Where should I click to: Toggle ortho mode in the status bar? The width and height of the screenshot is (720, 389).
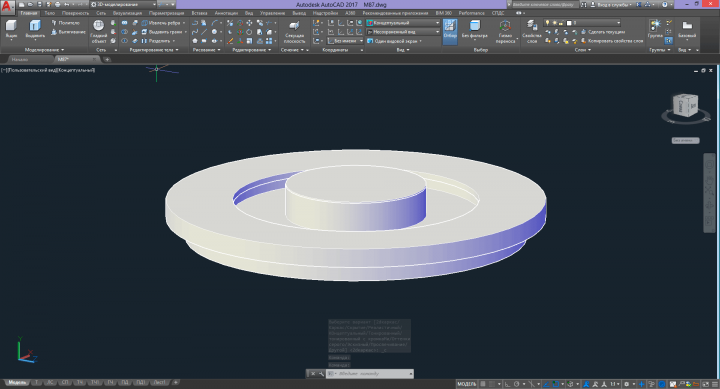coord(507,384)
